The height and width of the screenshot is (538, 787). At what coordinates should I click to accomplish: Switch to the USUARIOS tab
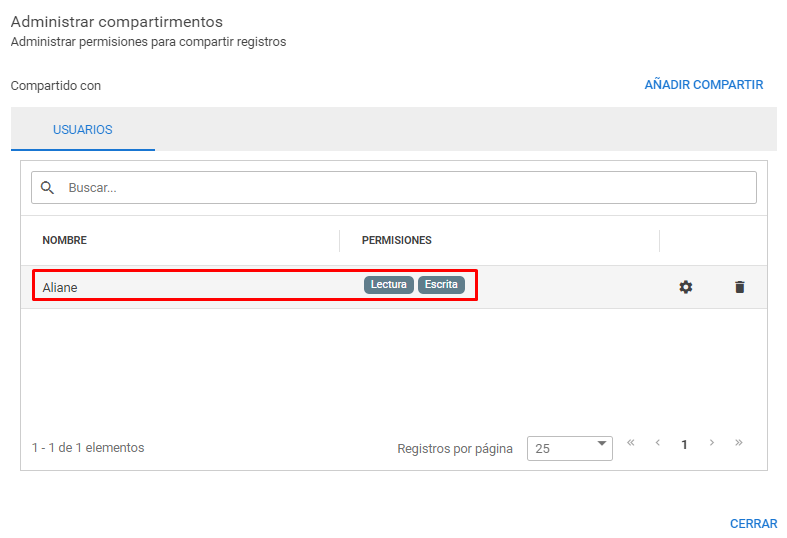tap(83, 129)
